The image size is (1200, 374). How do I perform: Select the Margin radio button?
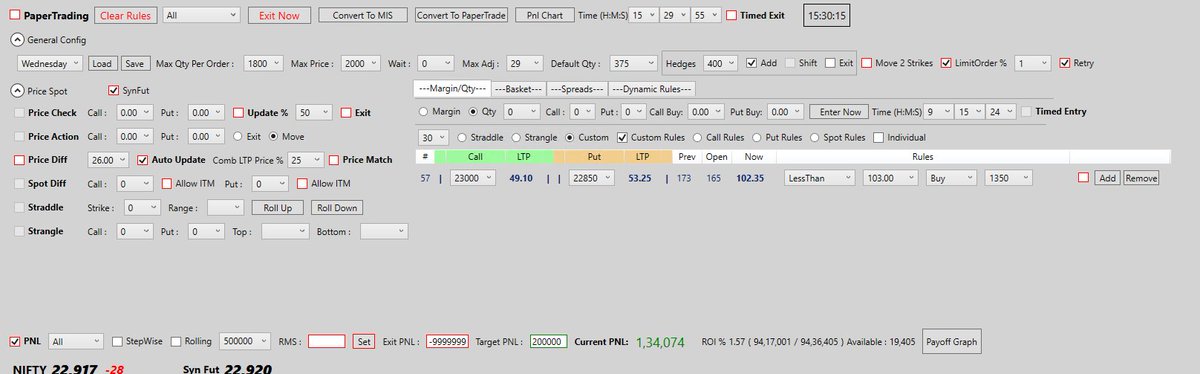click(424, 112)
